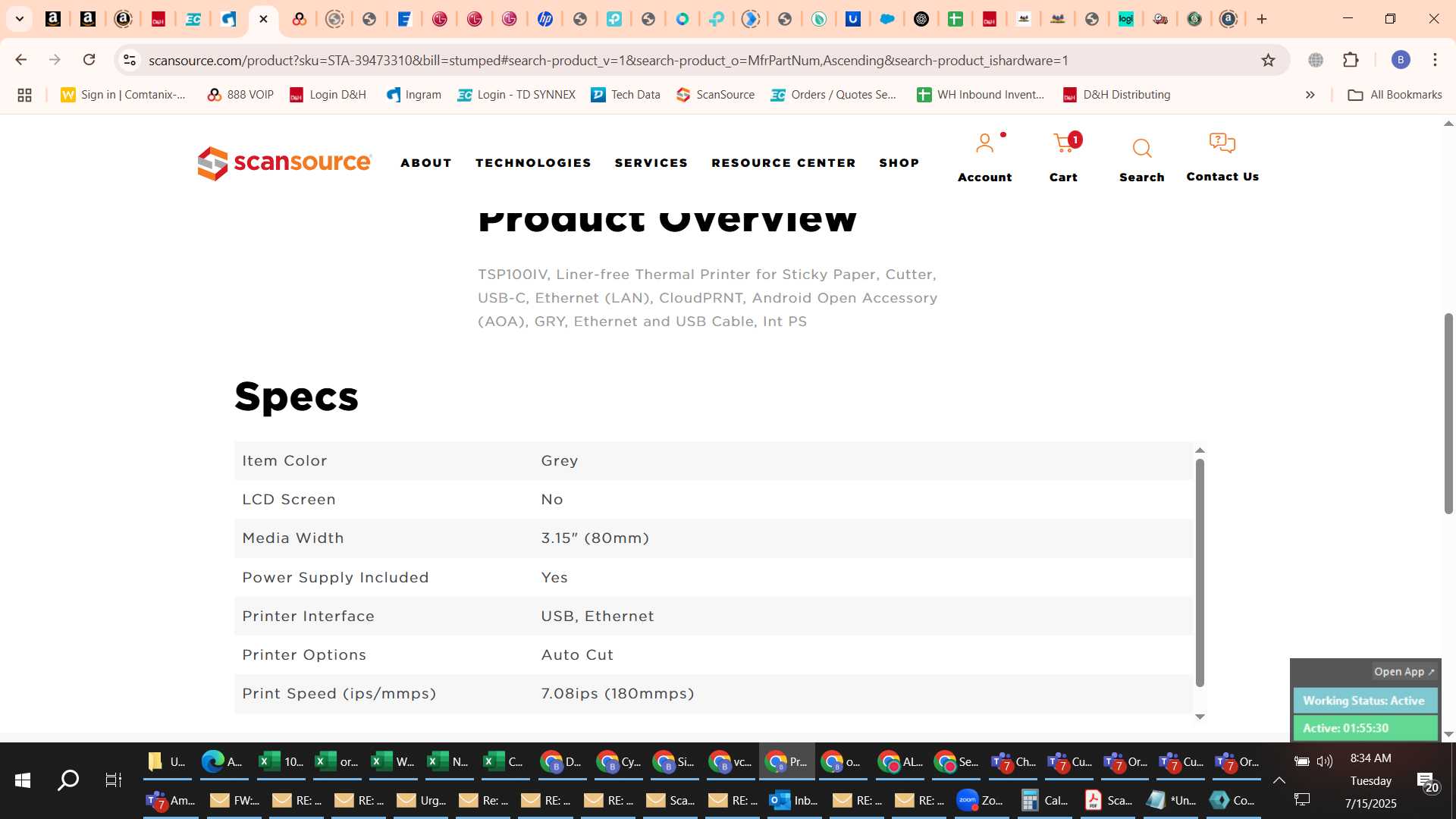Open the Sign in | Comtanix bookmark
Screen dimensions: 1456x819
click(124, 95)
